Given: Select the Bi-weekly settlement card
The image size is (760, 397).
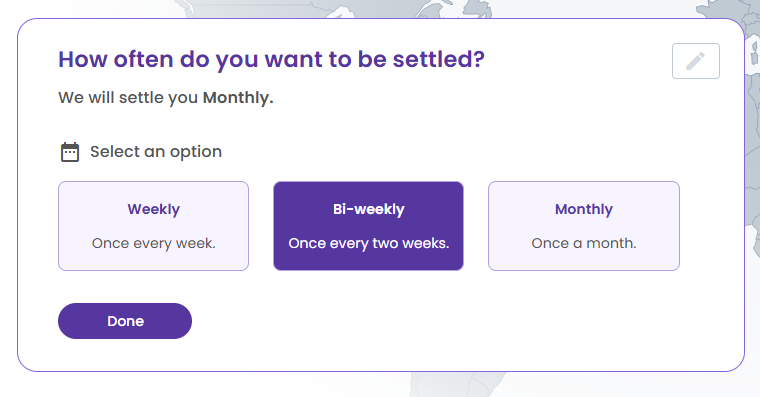Looking at the screenshot, I should 368,226.
